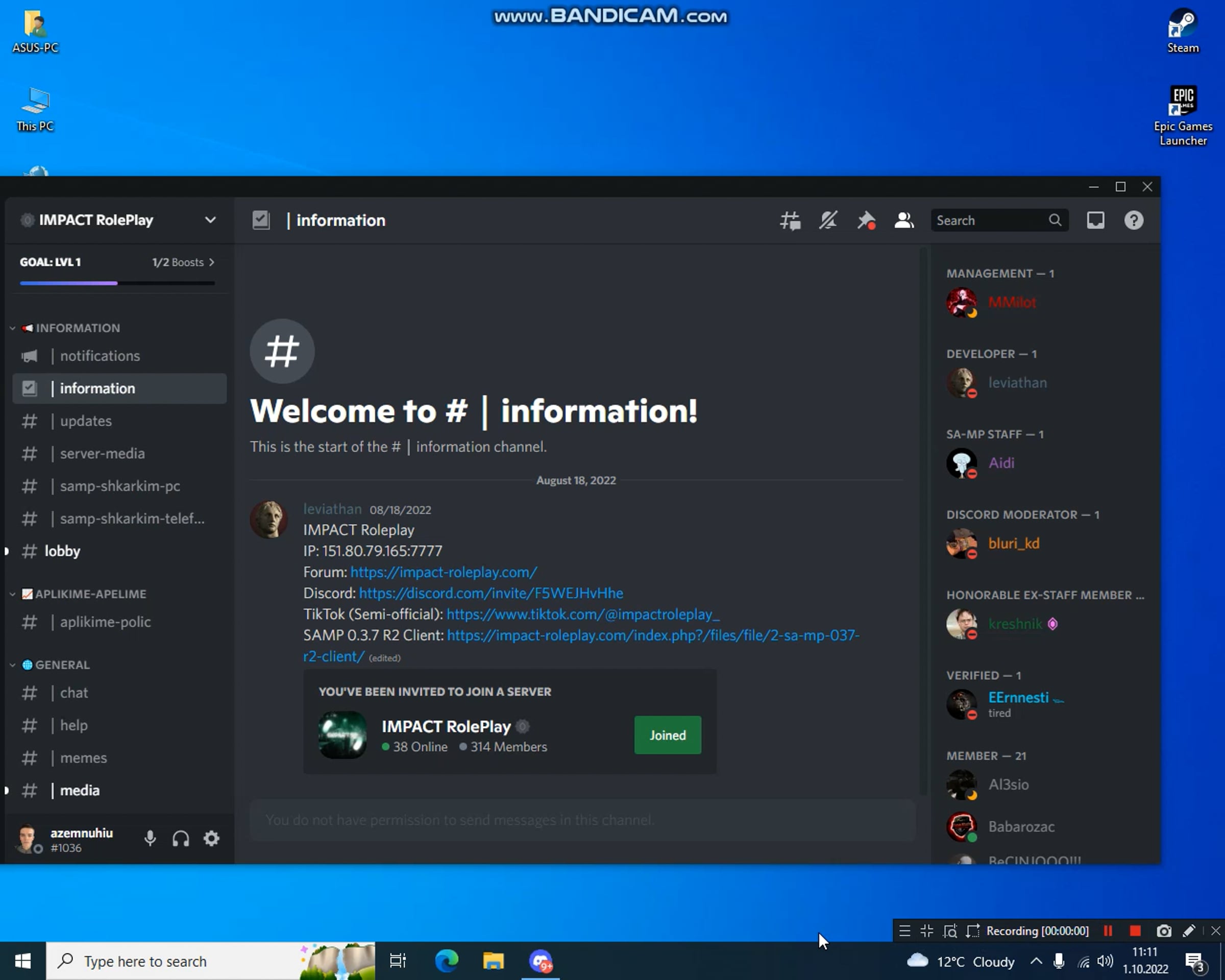
Task: Click the green Joined button
Action: pos(667,735)
